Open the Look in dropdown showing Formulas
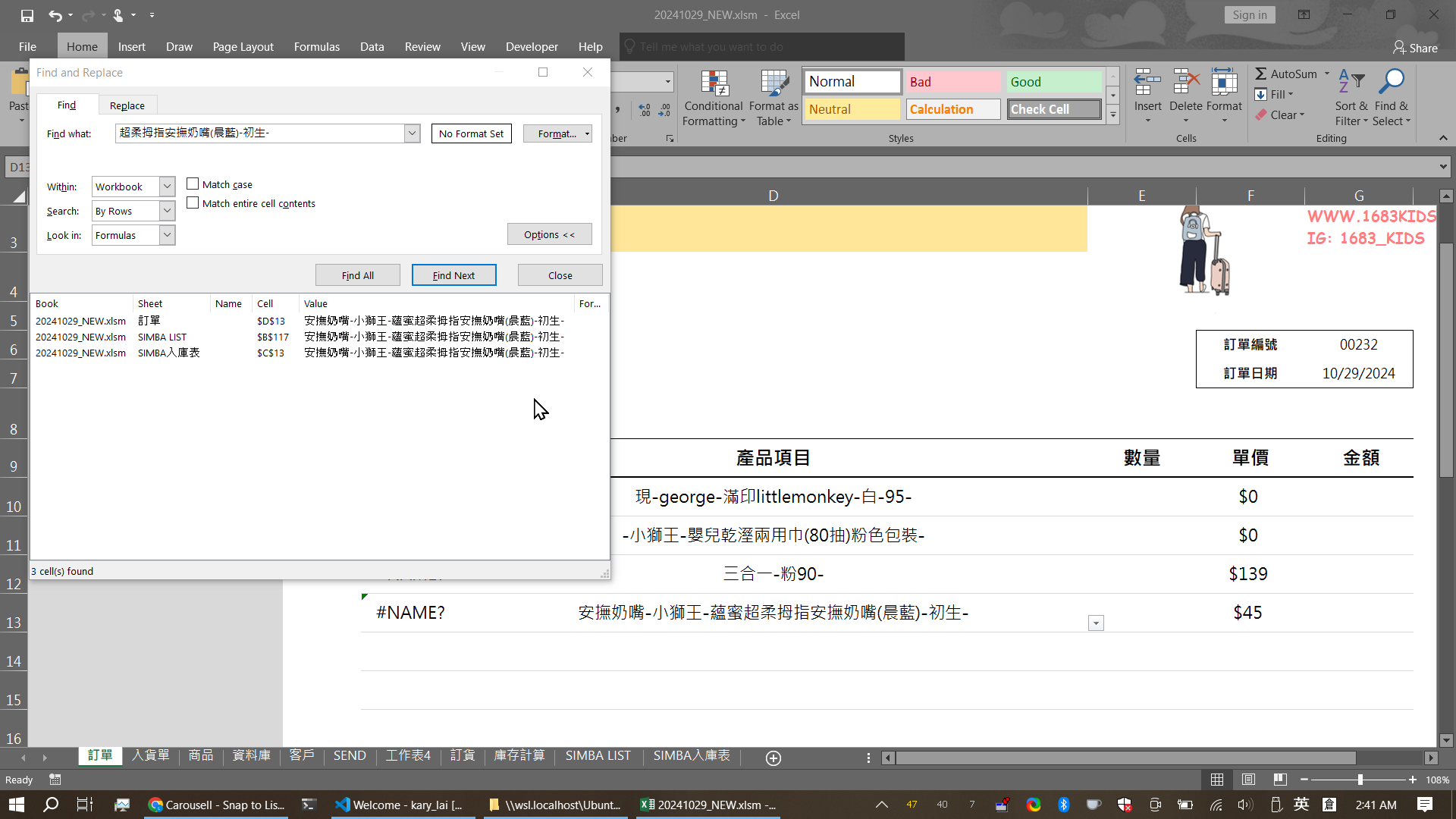 click(167, 235)
